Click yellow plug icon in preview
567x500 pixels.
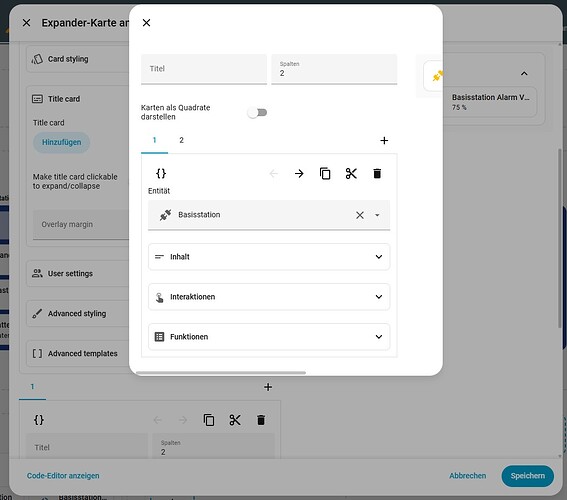tap(438, 76)
